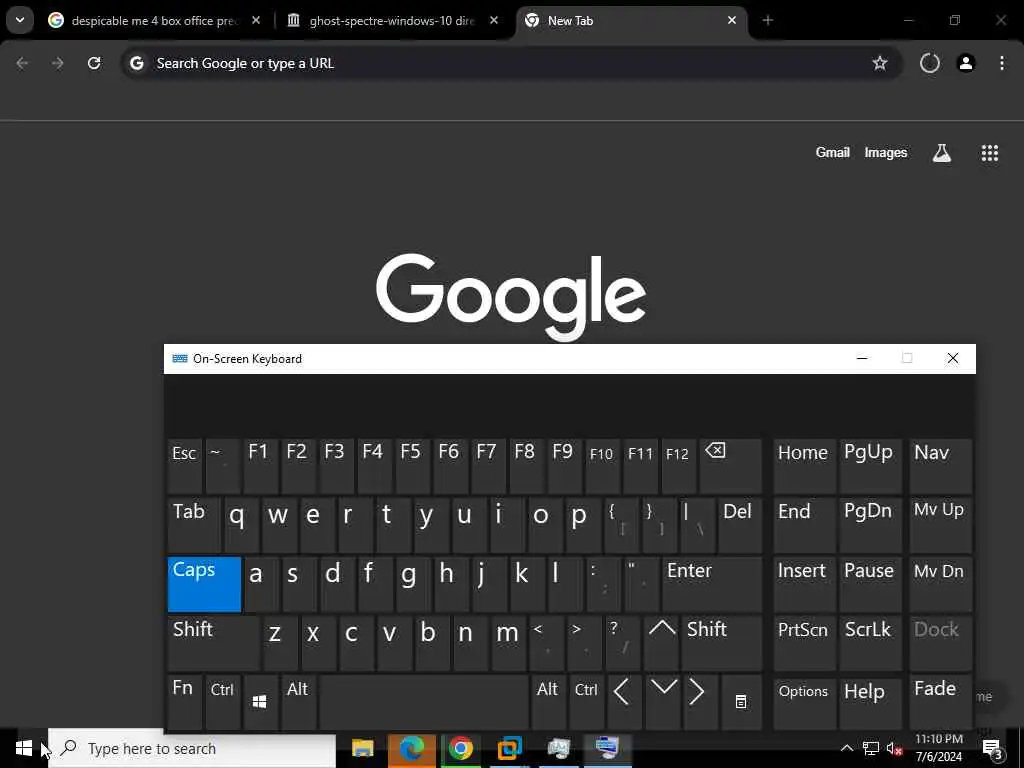Toggle the Caps lock key

click(x=204, y=584)
